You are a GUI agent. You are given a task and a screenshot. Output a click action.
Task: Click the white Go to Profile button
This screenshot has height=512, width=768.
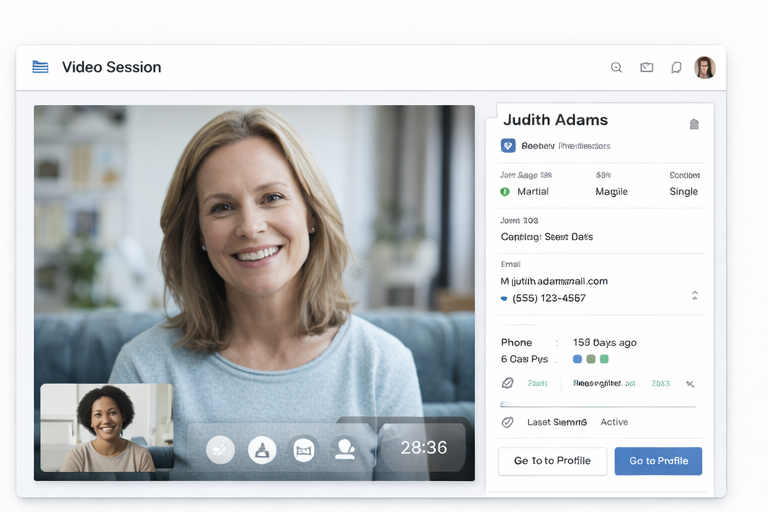pos(552,461)
